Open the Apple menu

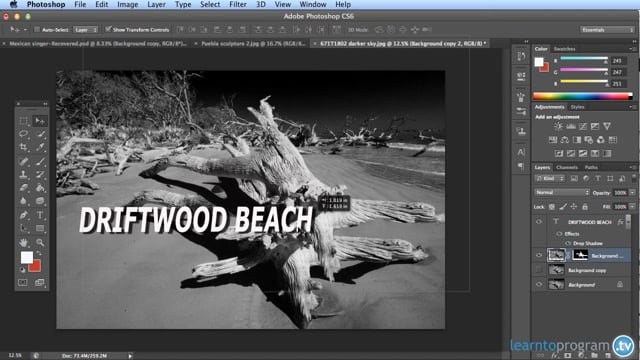pyautogui.click(x=14, y=4)
